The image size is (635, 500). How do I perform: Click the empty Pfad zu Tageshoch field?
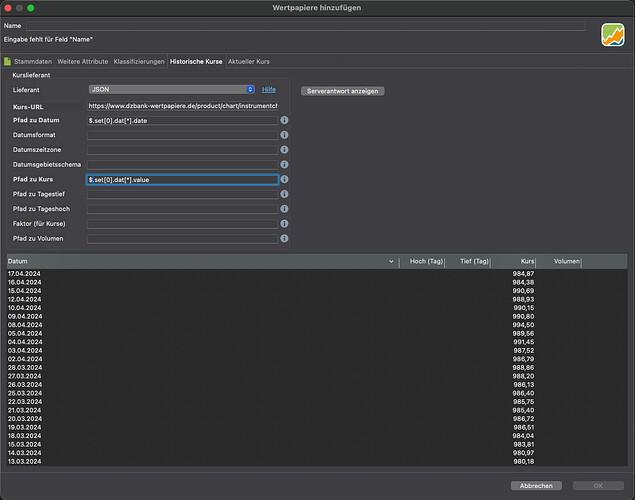tap(182, 209)
